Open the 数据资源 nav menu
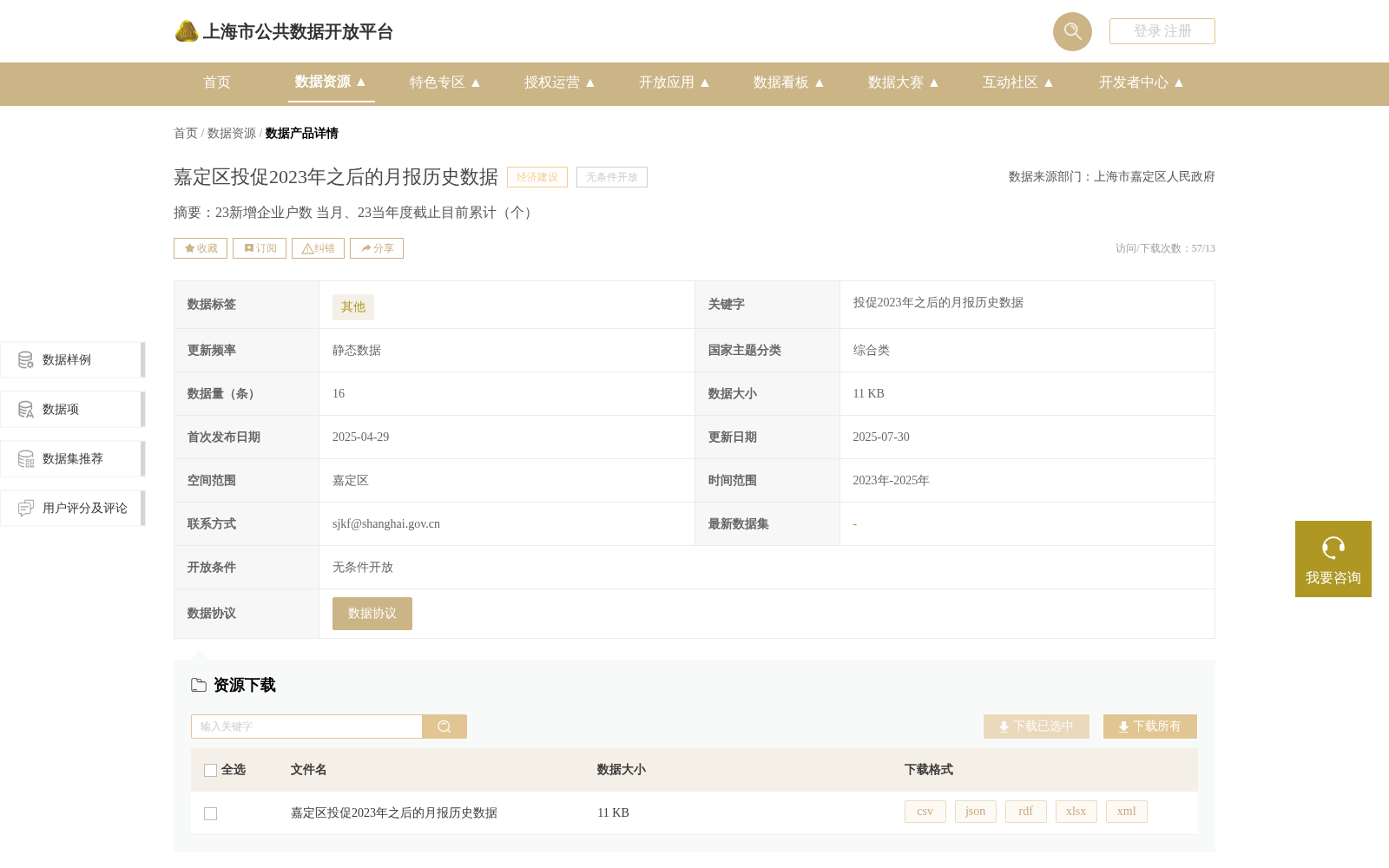The image size is (1389, 868). (x=331, y=82)
